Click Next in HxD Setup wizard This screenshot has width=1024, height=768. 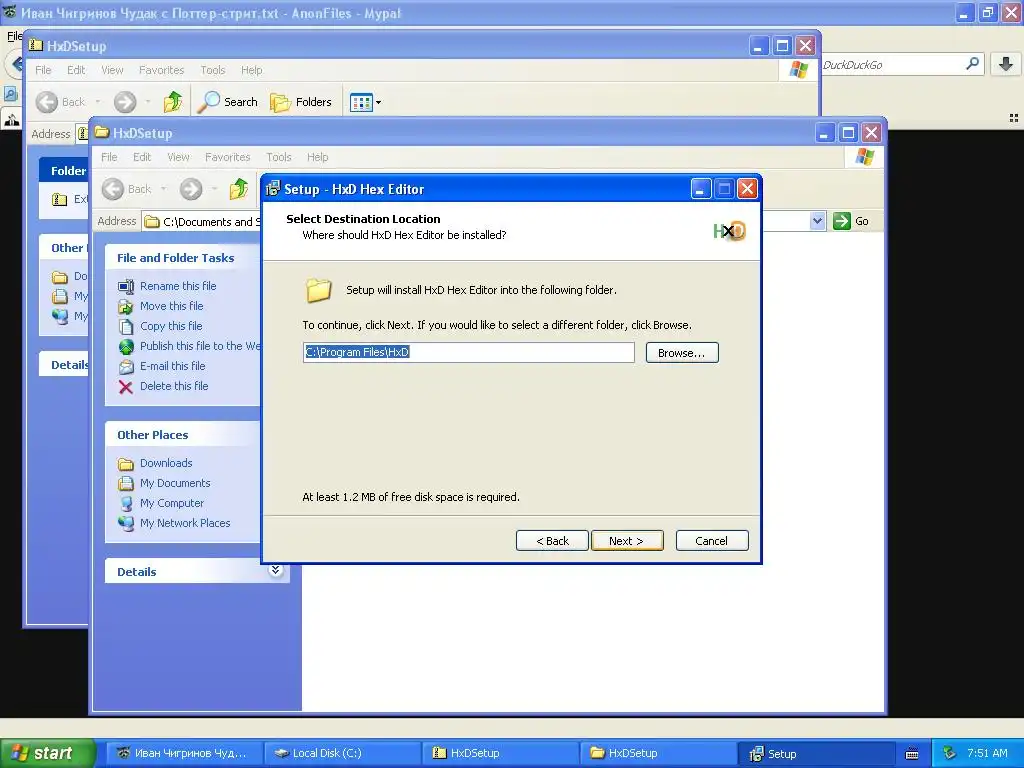(627, 541)
